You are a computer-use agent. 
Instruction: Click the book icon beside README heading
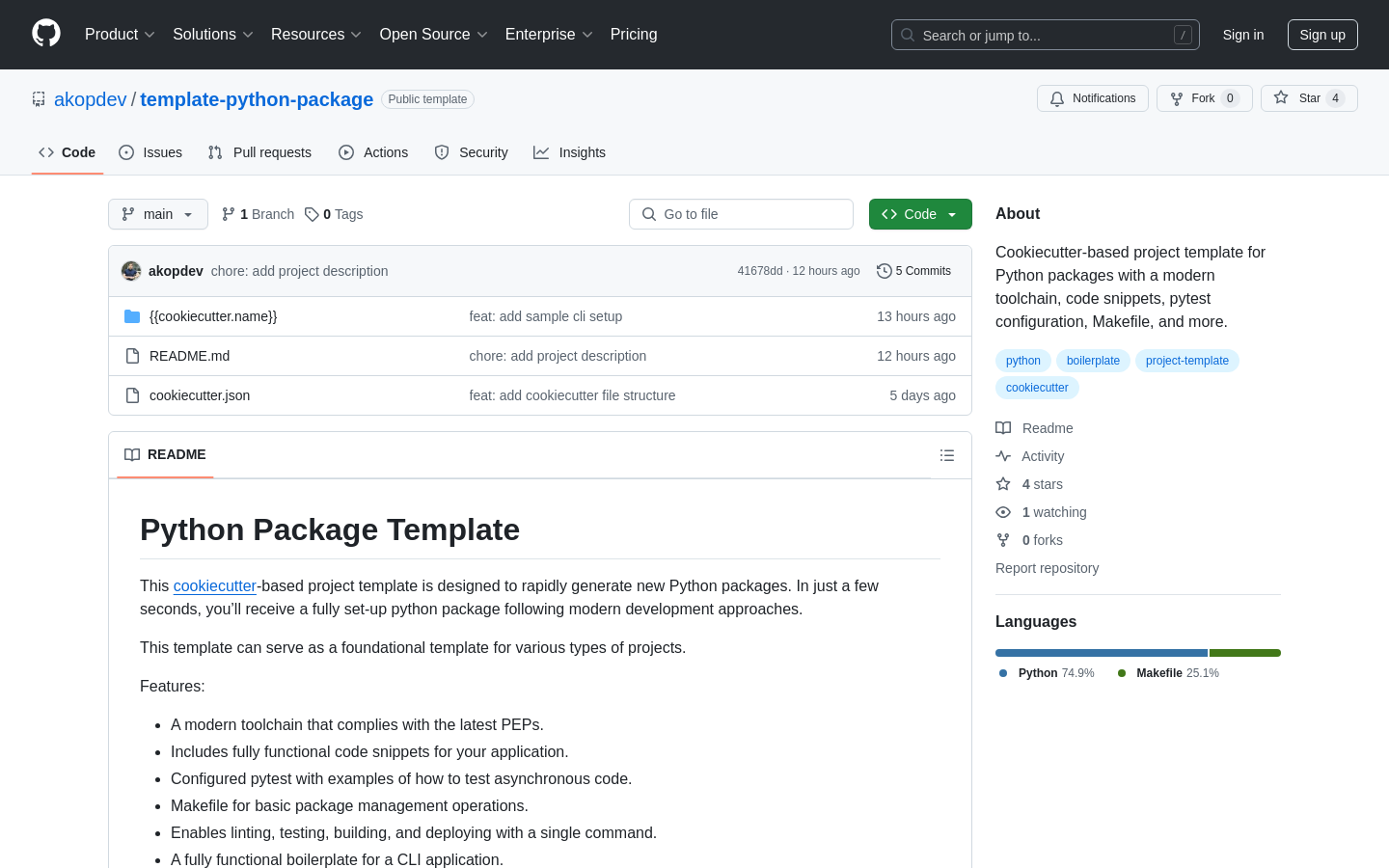click(x=132, y=455)
